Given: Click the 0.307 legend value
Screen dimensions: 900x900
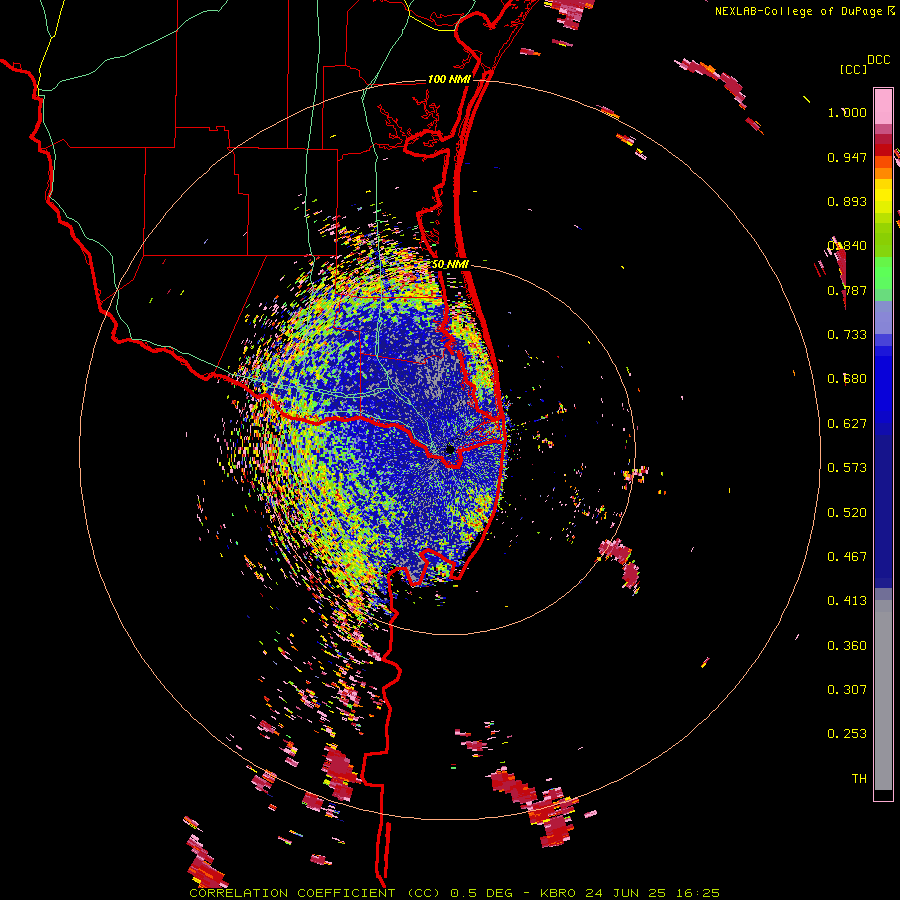Looking at the screenshot, I should coord(847,689).
